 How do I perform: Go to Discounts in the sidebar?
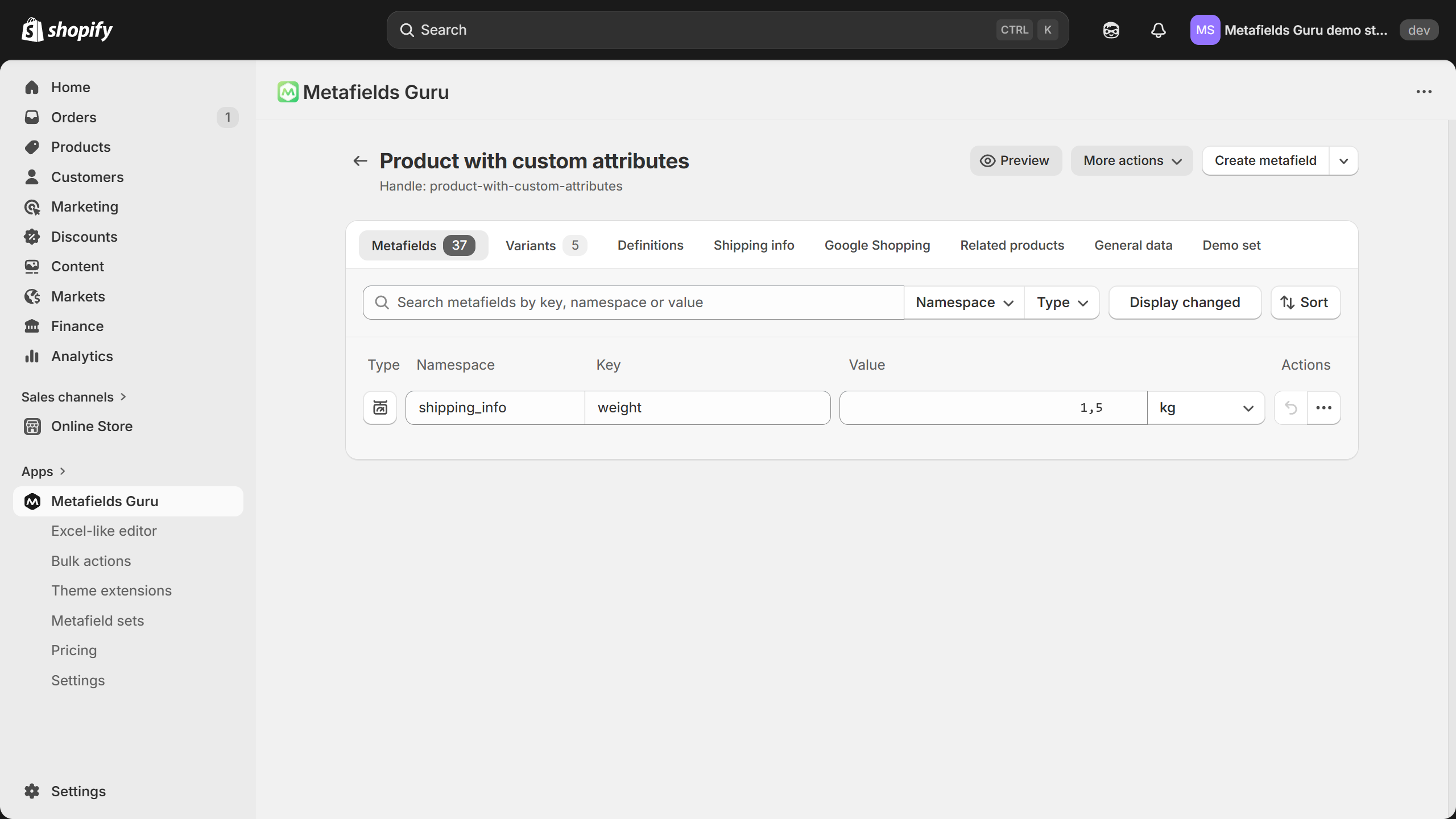click(84, 237)
